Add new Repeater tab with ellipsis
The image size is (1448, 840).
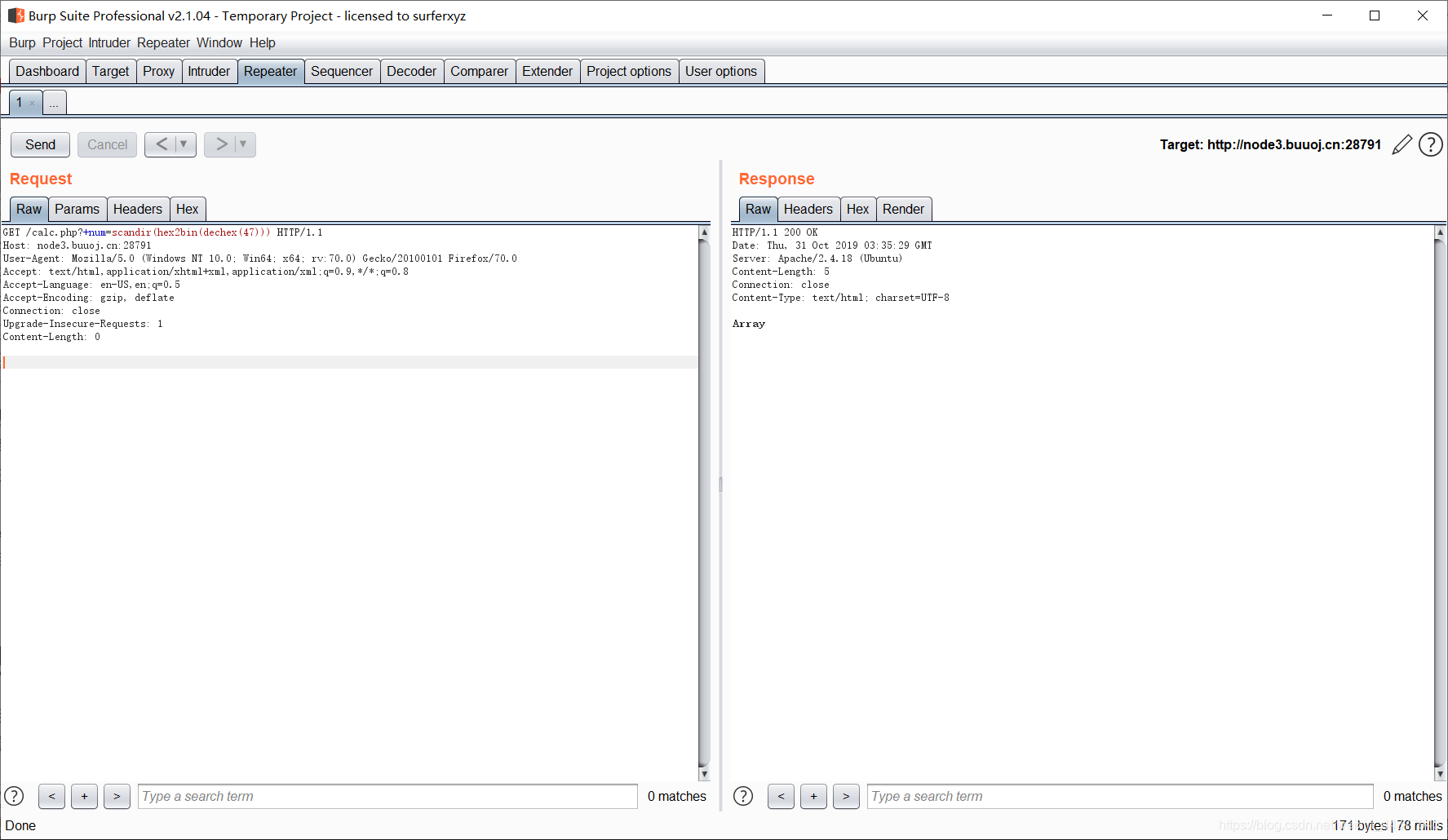click(54, 103)
